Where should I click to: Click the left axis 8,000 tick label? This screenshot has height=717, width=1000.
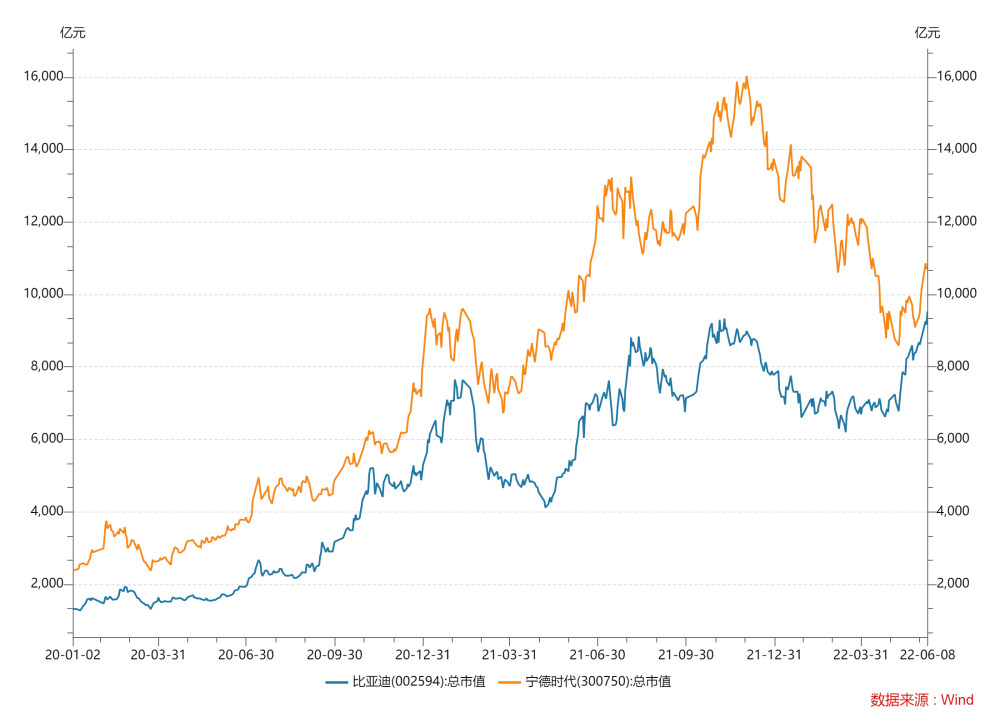[x=47, y=366]
